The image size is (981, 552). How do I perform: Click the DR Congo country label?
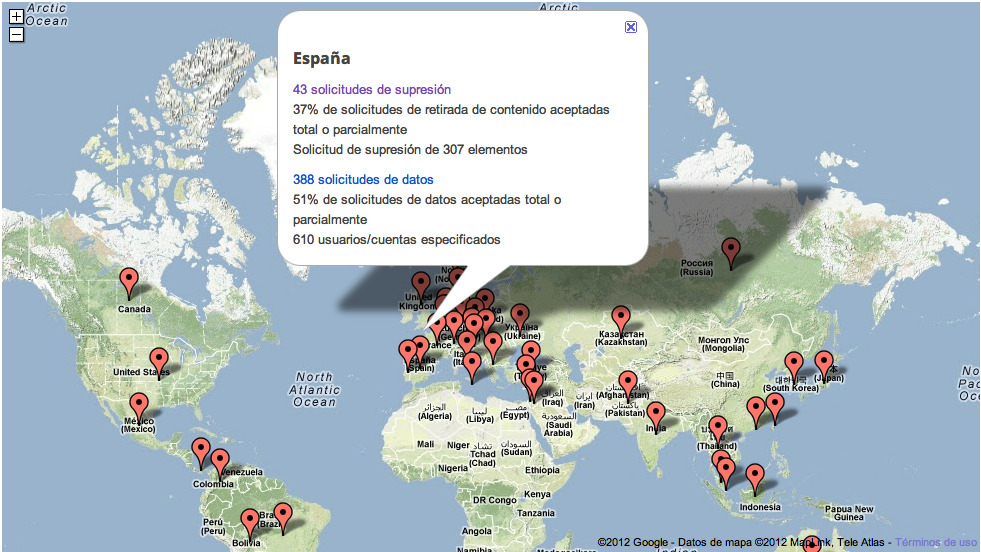tap(494, 500)
